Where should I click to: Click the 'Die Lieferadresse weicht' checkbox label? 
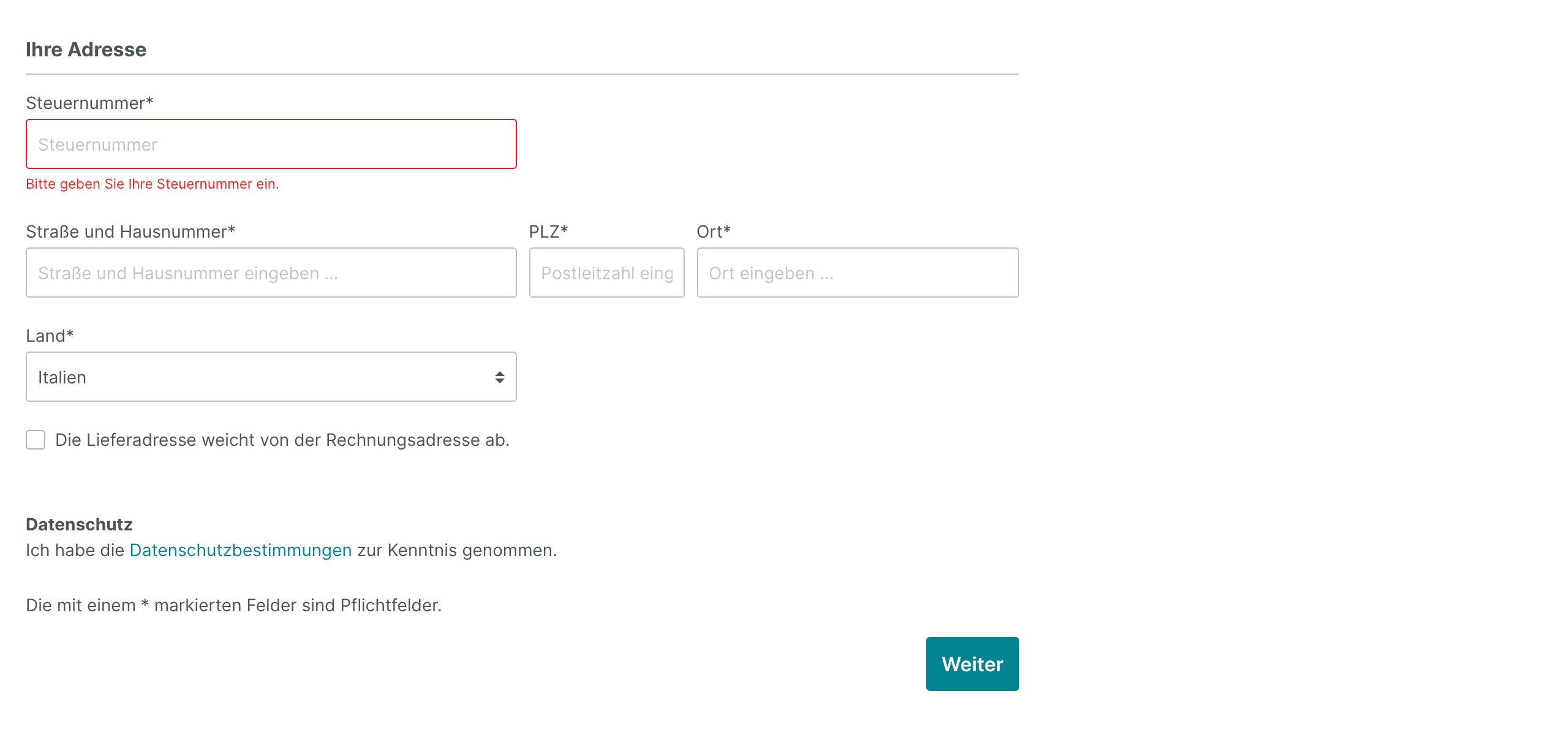point(282,440)
